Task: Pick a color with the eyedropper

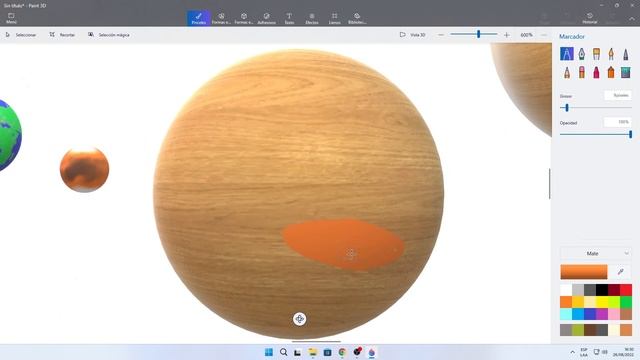Action: point(621,272)
